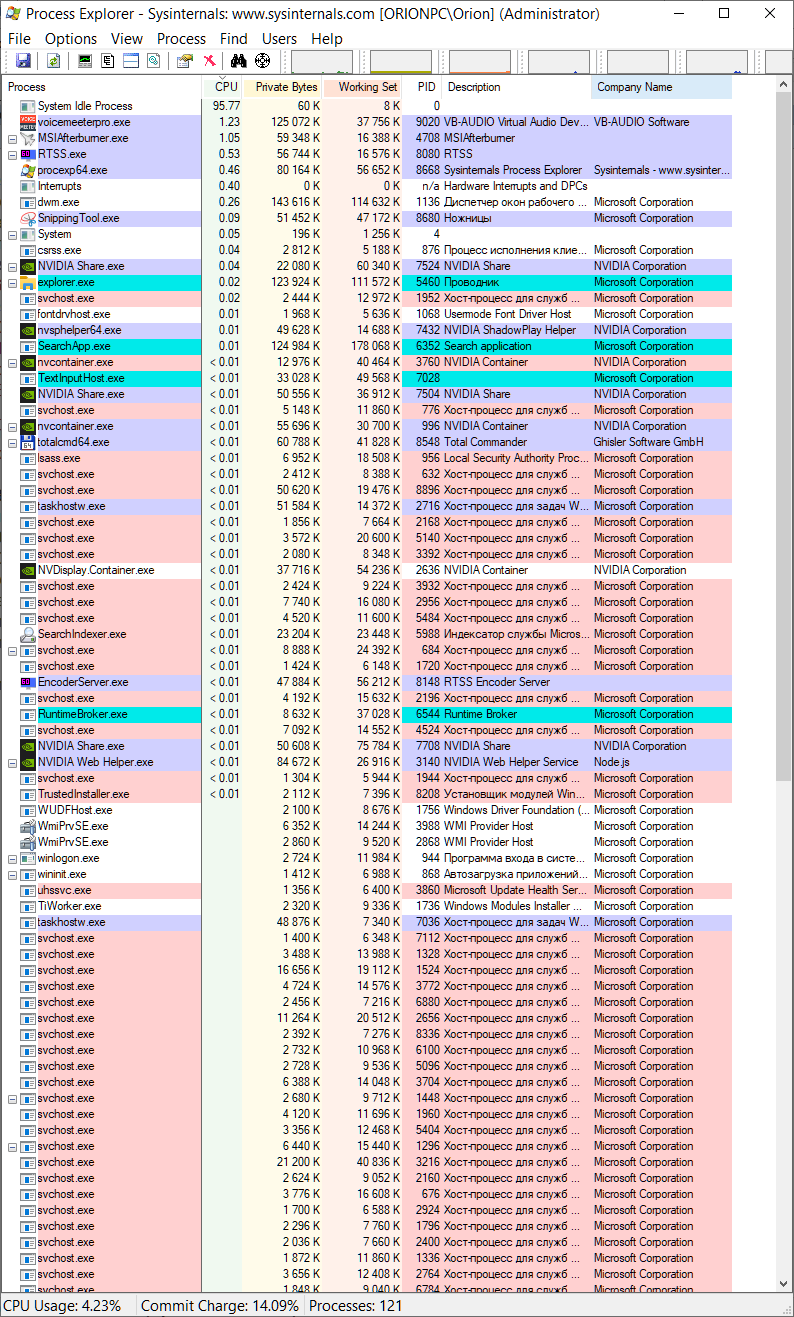This screenshot has height=1317, width=794.
Task: Sort by the Private Bytes column header
Action: point(283,87)
